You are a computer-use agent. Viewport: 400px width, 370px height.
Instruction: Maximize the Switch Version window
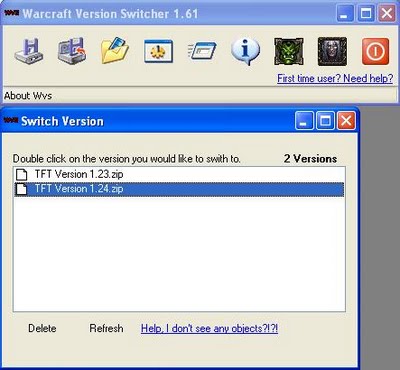pyautogui.click(x=325, y=120)
